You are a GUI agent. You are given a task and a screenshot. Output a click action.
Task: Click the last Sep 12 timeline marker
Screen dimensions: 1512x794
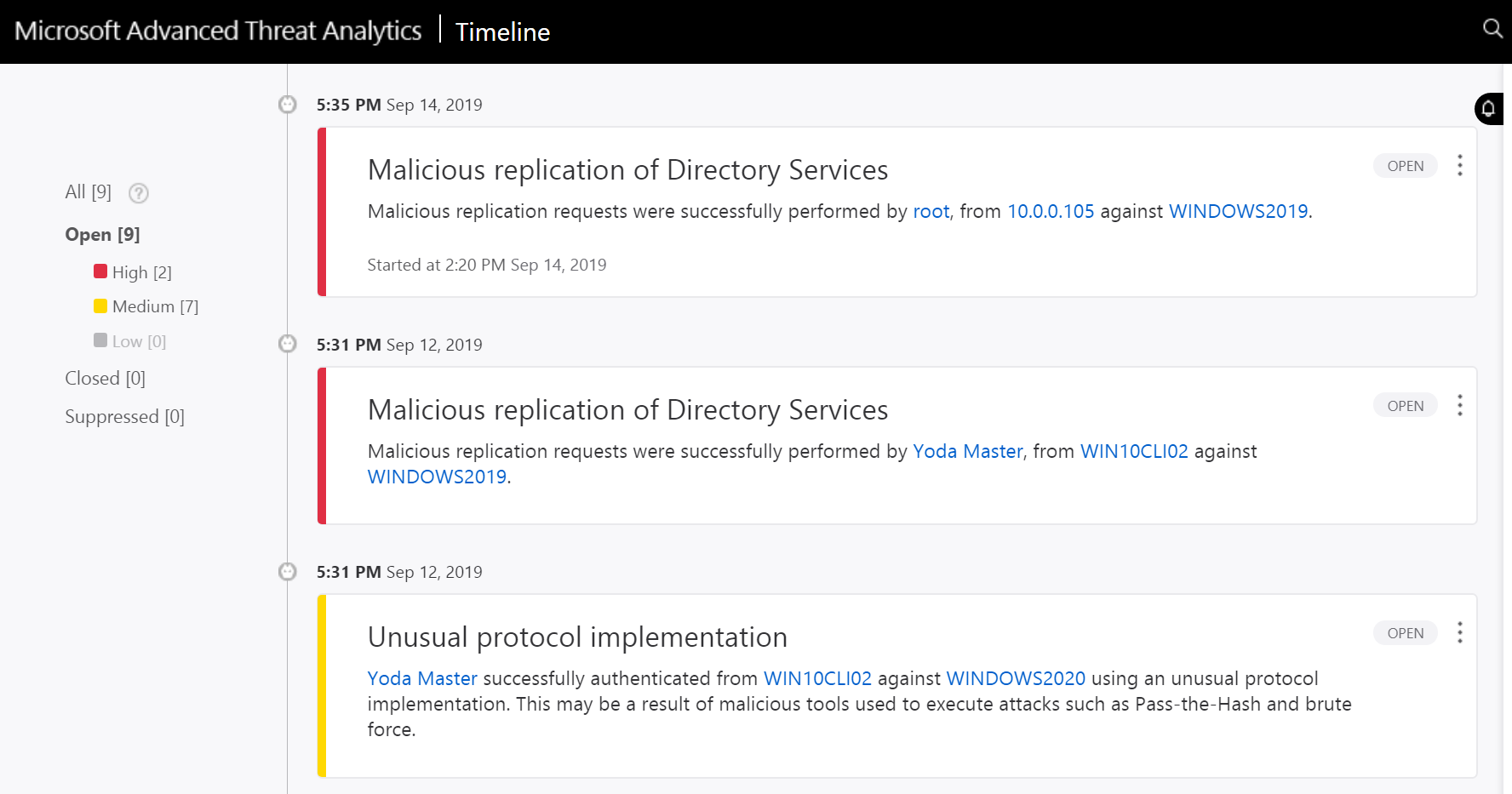click(x=288, y=572)
